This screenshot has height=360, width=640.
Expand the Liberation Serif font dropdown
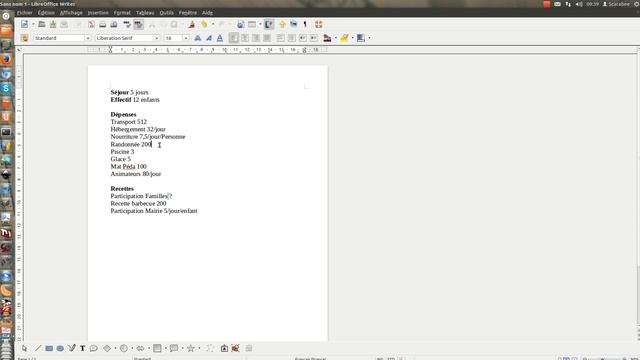[x=156, y=38]
